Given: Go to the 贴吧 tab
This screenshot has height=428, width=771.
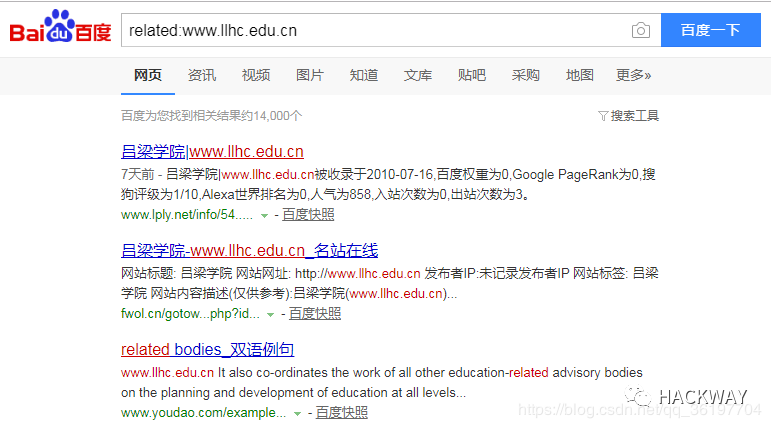Looking at the screenshot, I should [472, 75].
